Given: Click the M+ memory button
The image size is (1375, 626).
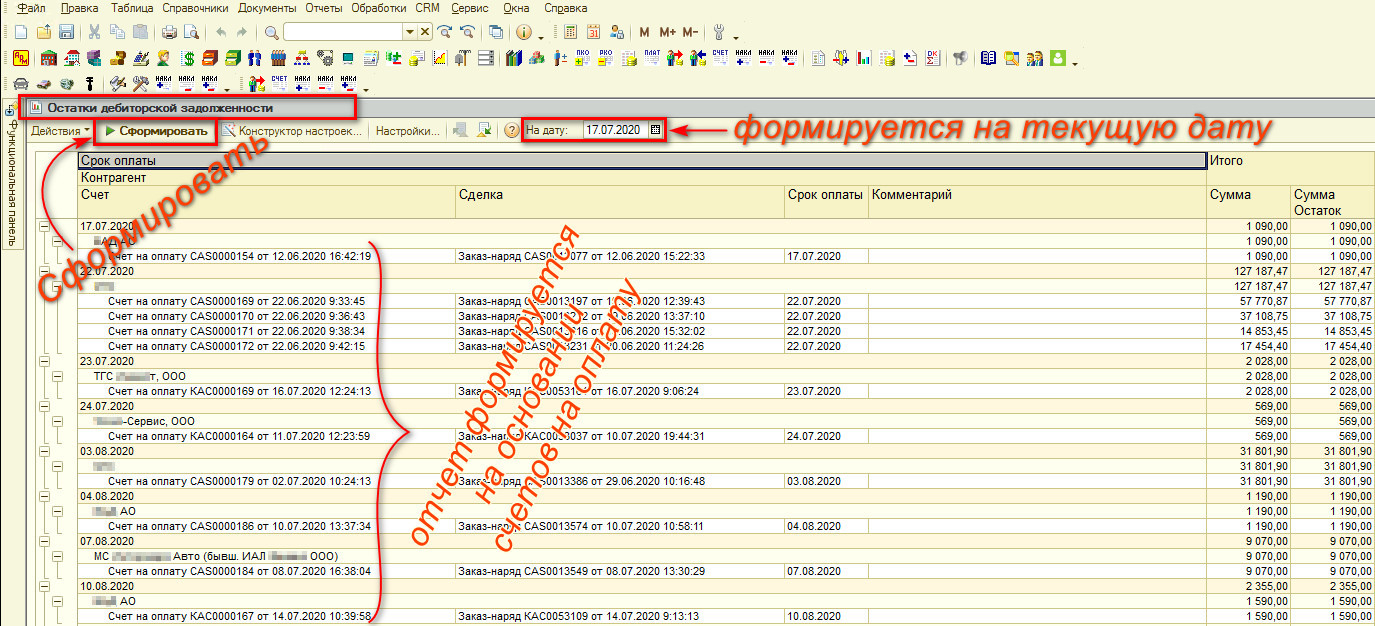Looking at the screenshot, I should click(667, 32).
